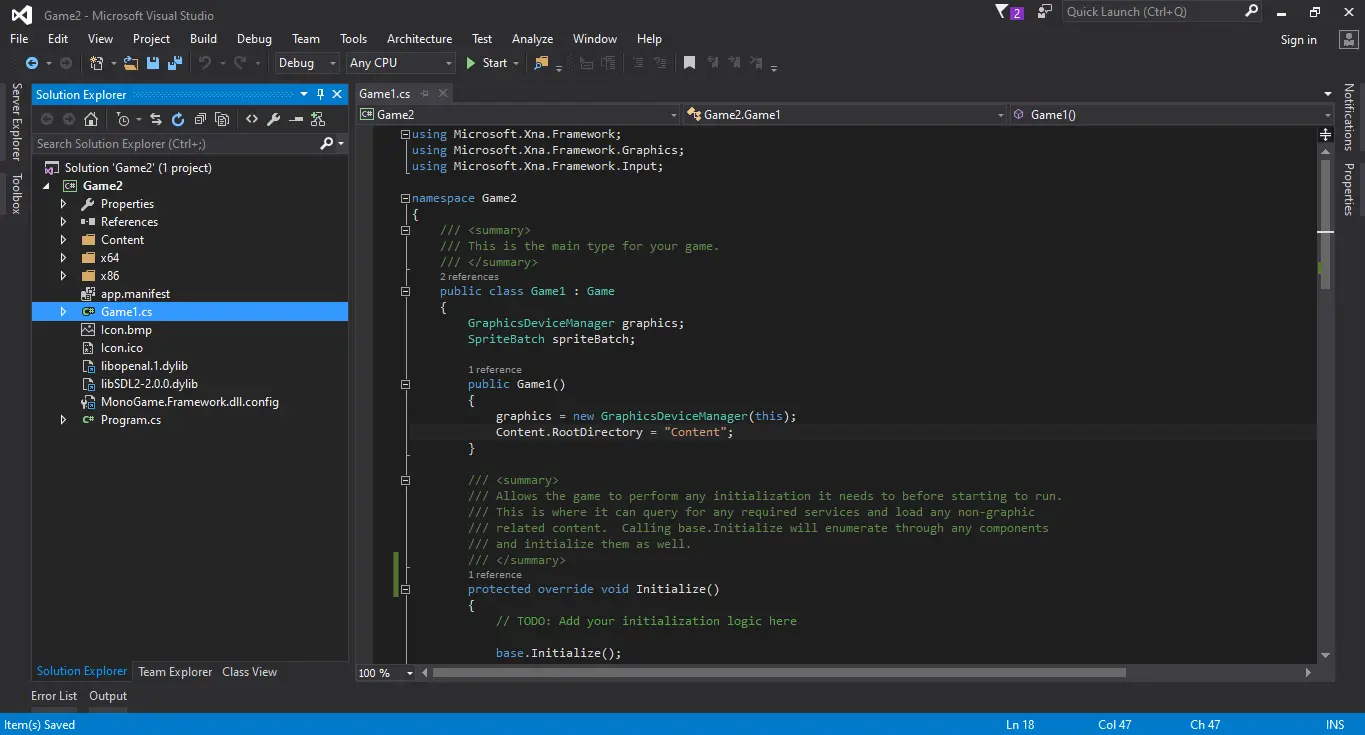Start debugging with the green Start button
Screen dimensions: 1365x735
coord(487,63)
